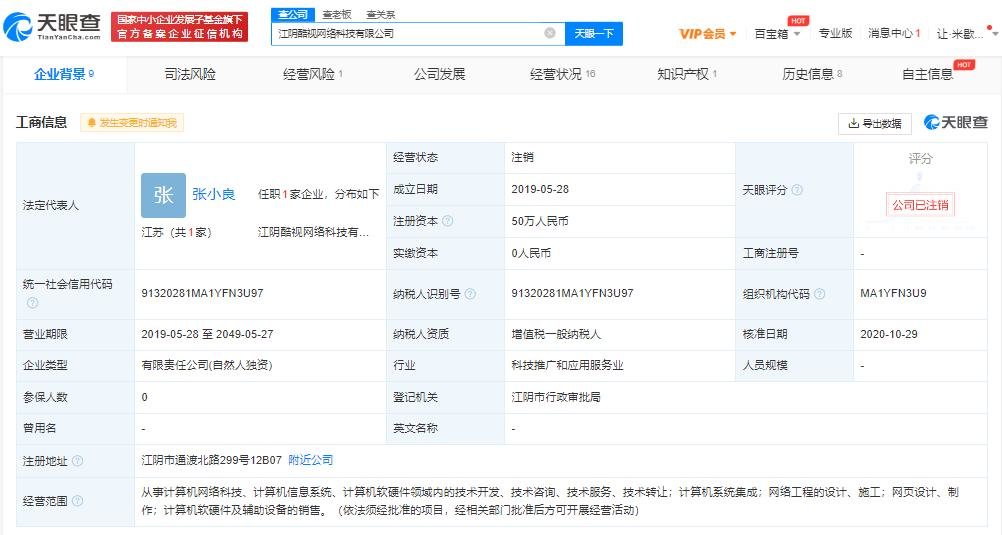1002x535 pixels.
Task: Switch to the 公司发展 tab
Action: [x=439, y=74]
